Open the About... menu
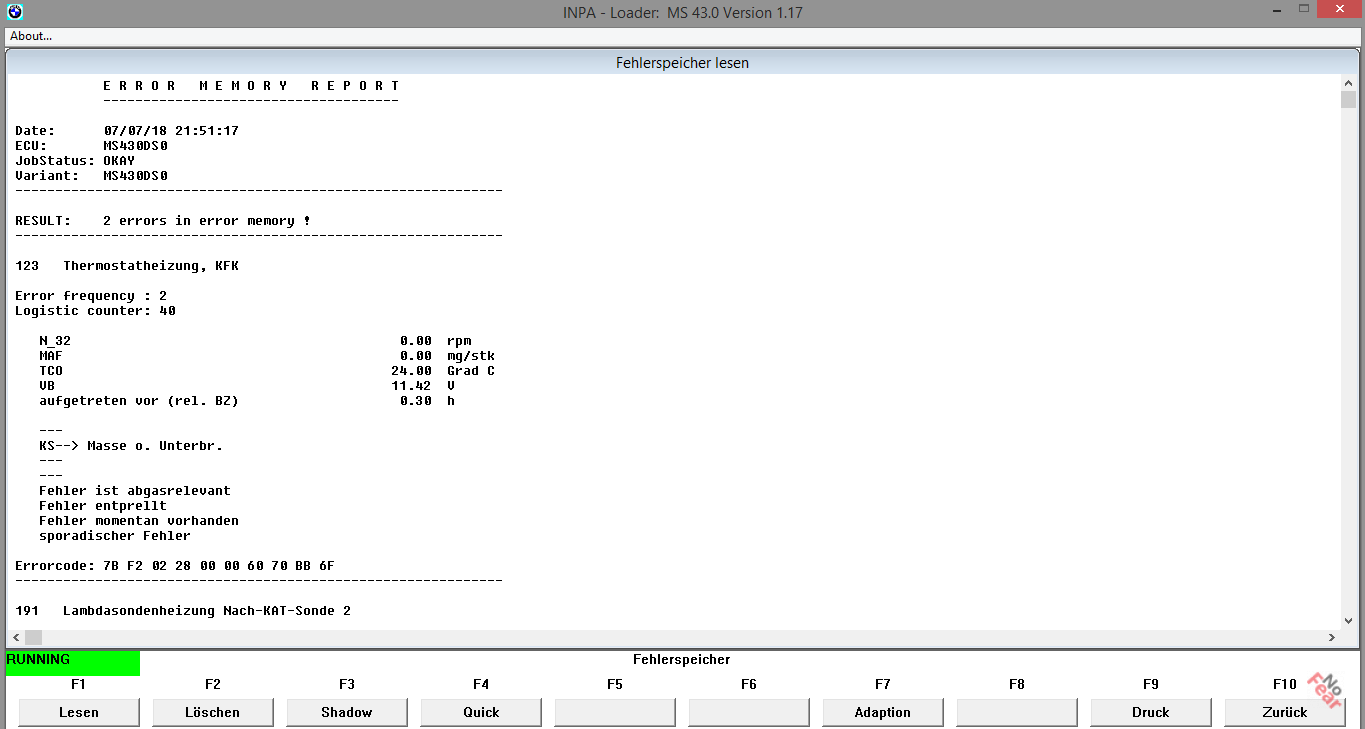The image size is (1365, 729). pos(31,36)
